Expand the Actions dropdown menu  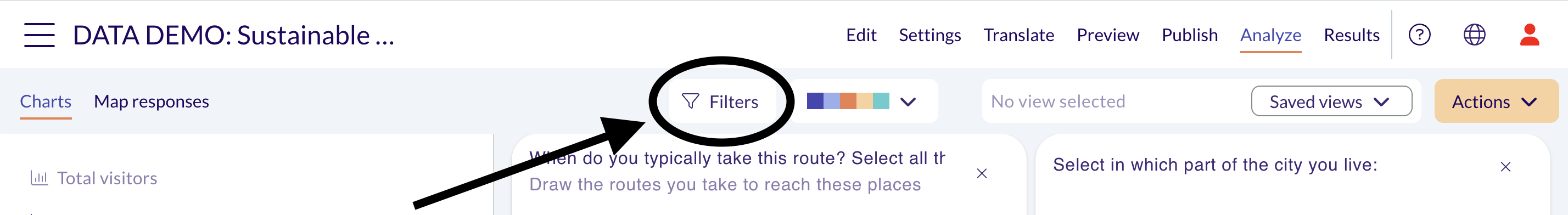(1496, 101)
